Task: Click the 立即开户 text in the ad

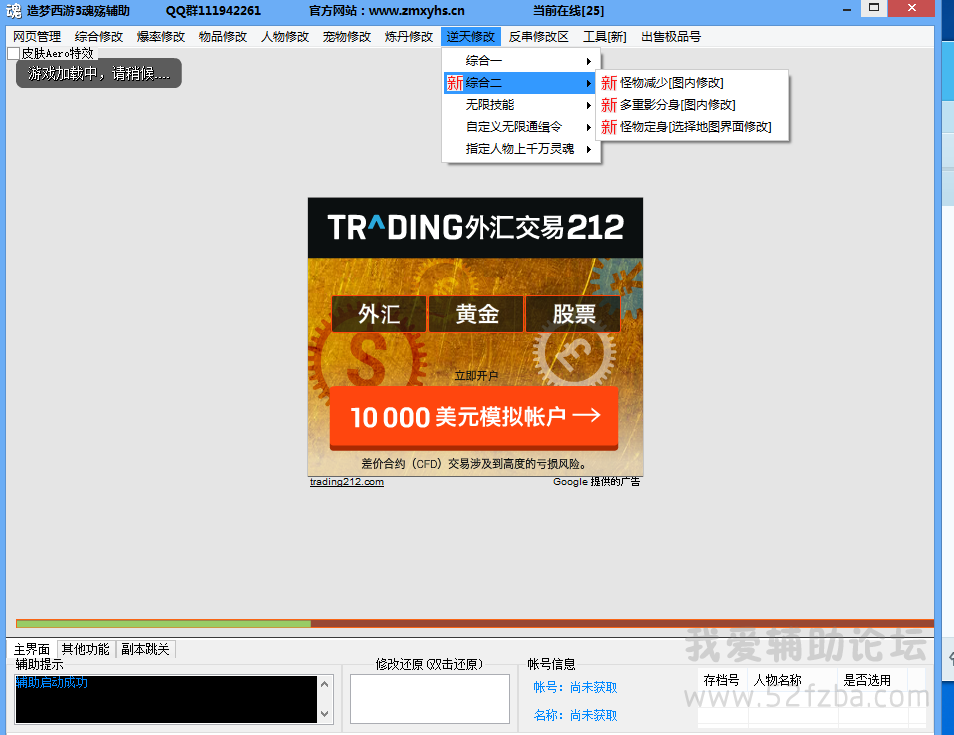Action: pos(476,376)
